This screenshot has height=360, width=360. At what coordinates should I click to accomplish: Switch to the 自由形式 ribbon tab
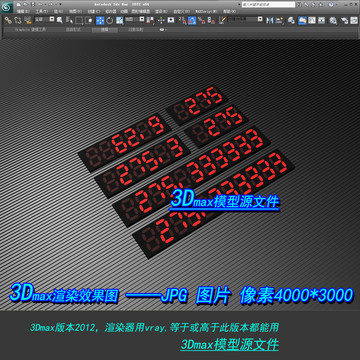tap(73, 30)
